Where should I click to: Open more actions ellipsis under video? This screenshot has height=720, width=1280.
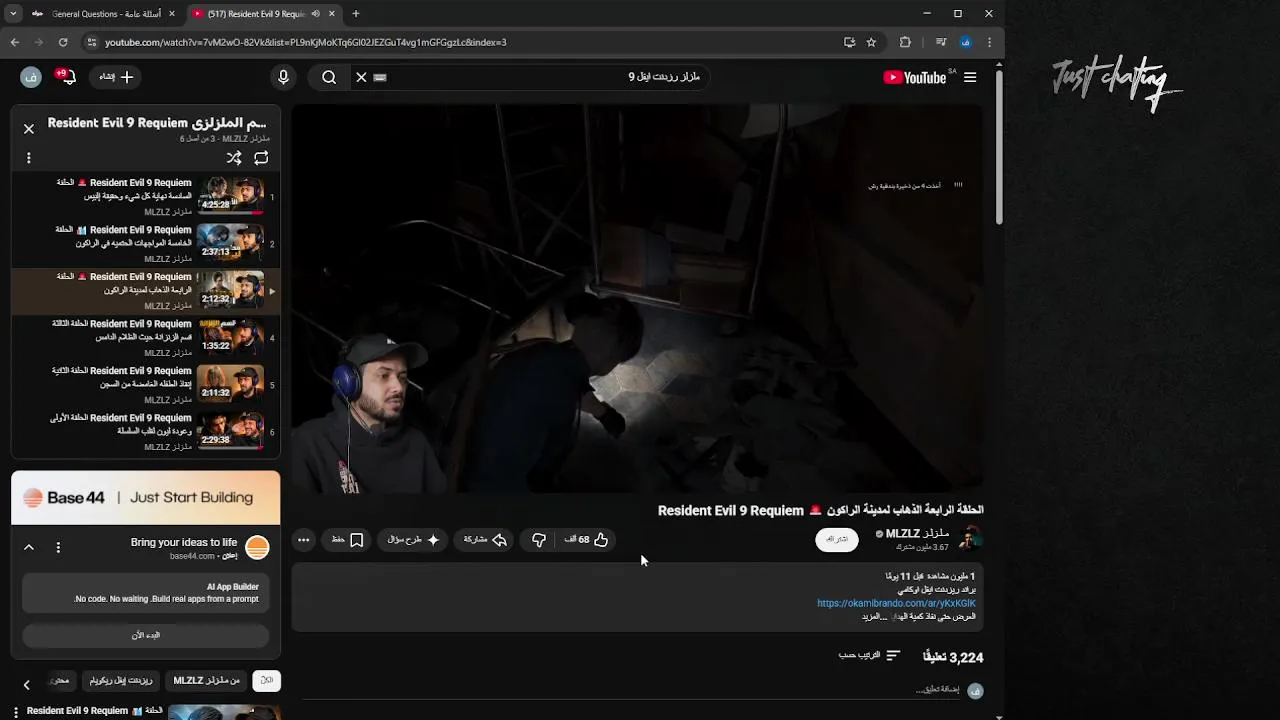(303, 540)
